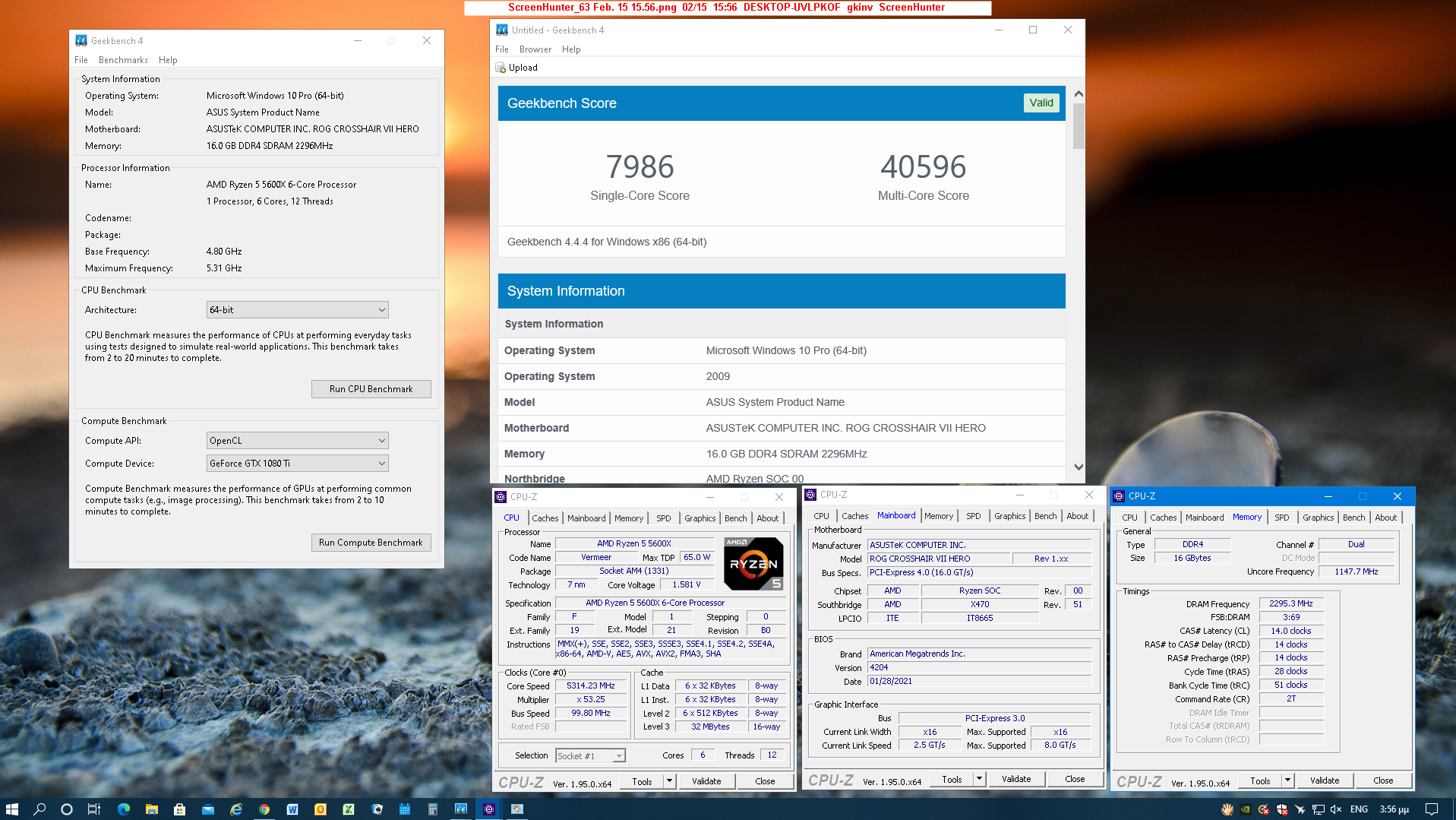Open Task View on the taskbar

tap(94, 809)
